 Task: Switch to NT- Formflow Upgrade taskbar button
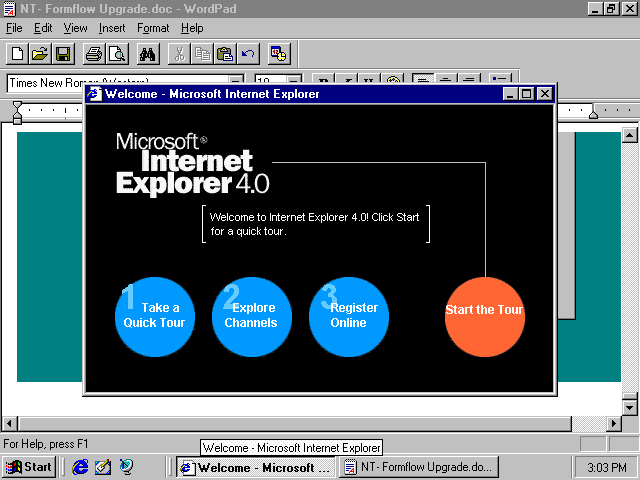418,467
